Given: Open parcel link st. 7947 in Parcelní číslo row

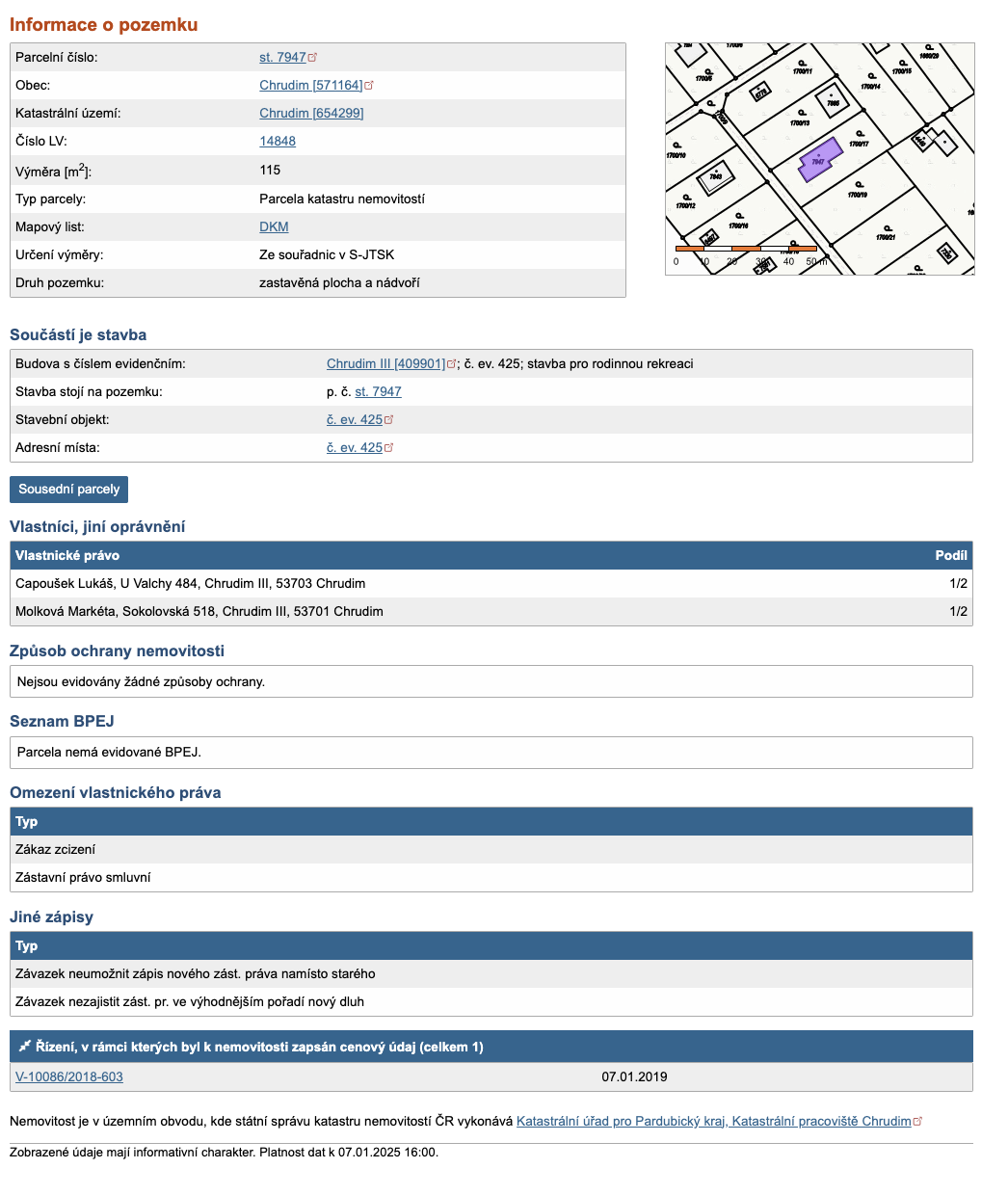Looking at the screenshot, I should (282, 58).
